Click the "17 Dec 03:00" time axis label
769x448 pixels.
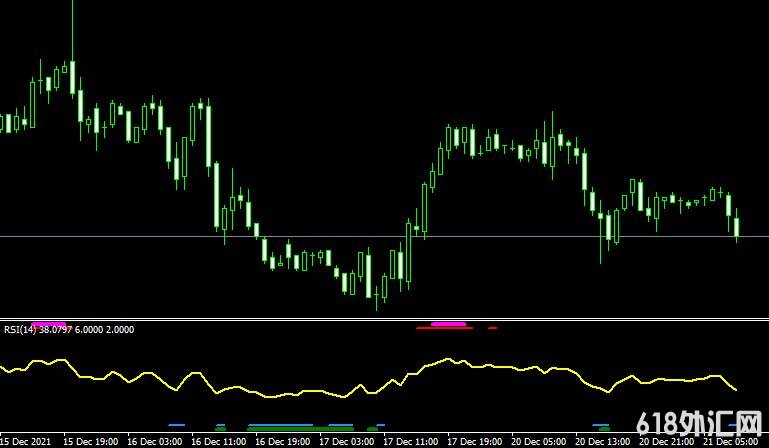347,442
